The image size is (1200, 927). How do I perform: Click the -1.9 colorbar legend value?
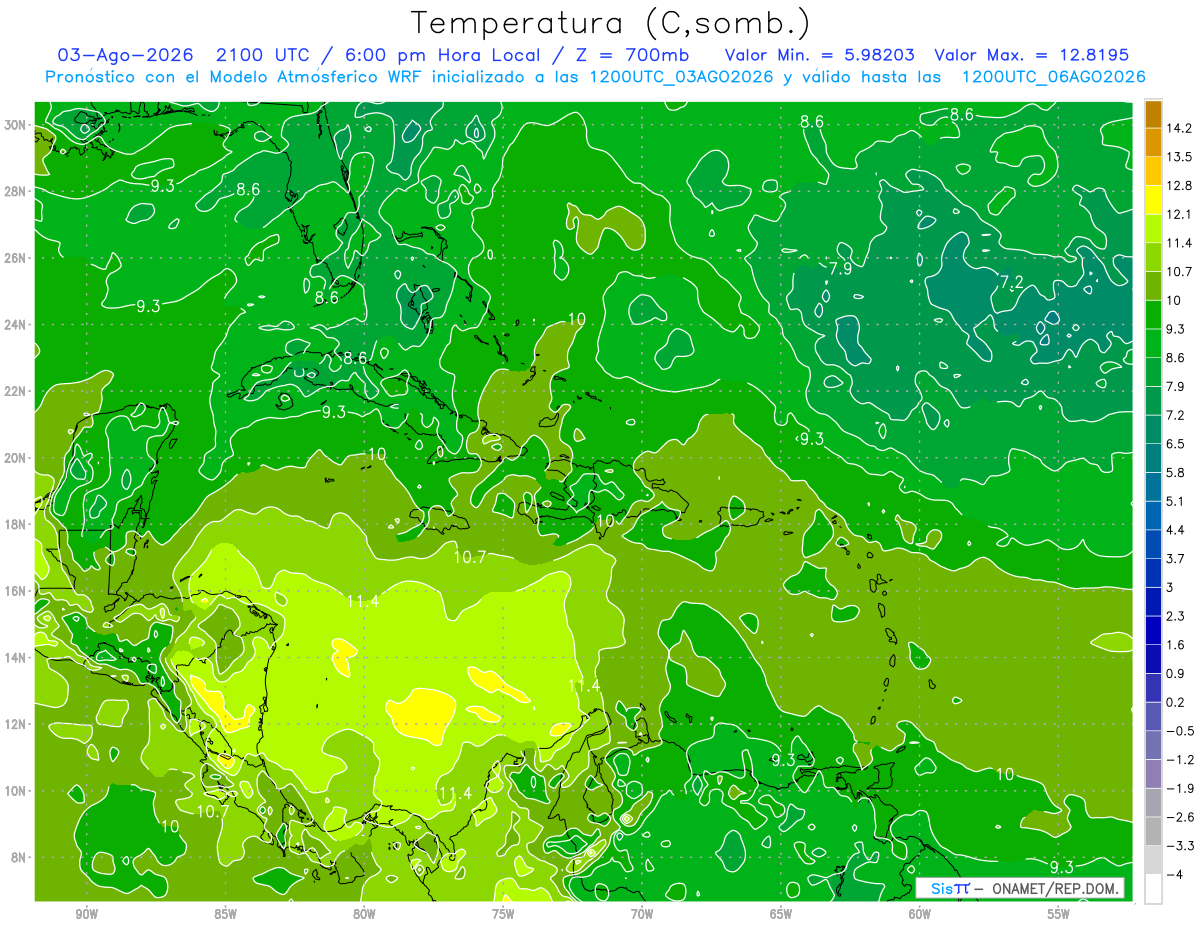(1180, 788)
